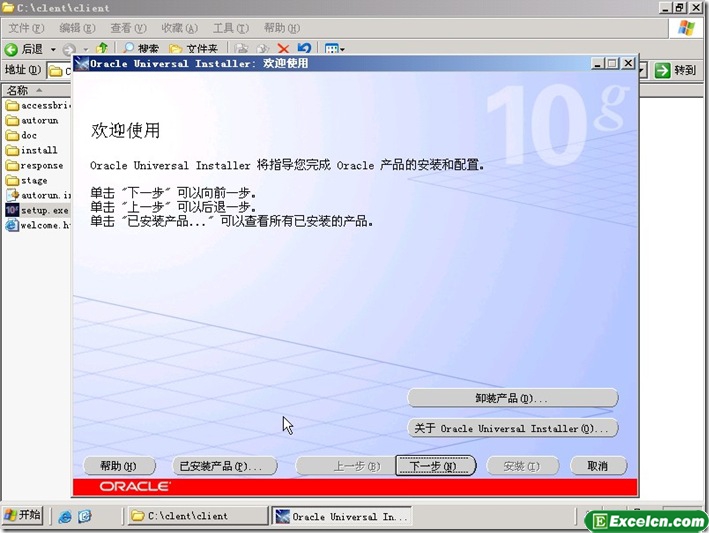Select the welcome.htm file
This screenshot has height=533, width=709.
[x=38, y=225]
